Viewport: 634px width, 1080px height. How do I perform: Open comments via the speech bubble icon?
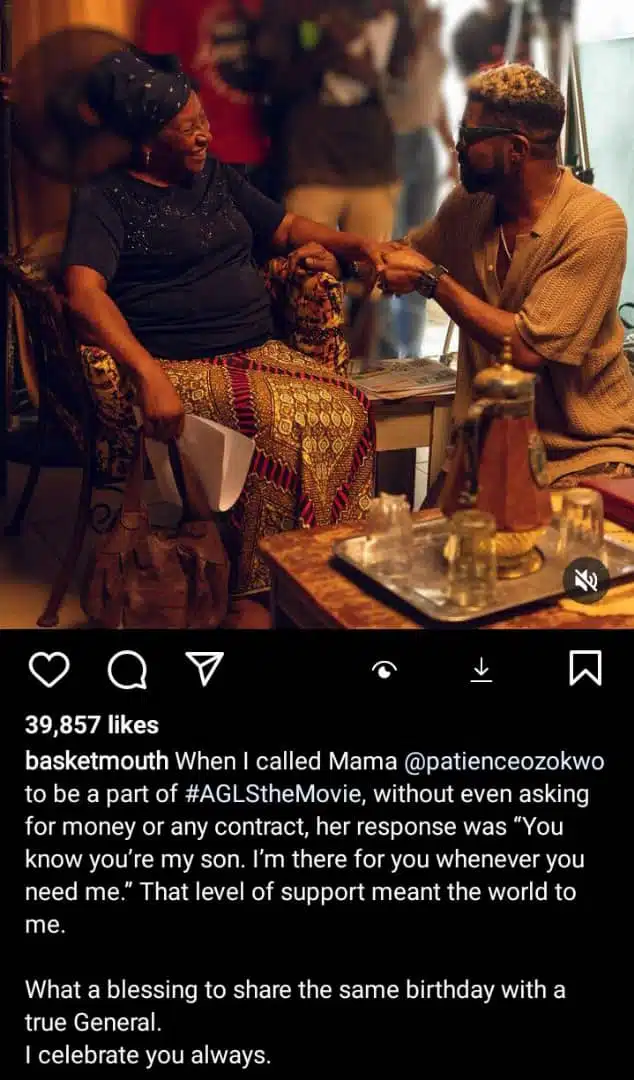(127, 669)
